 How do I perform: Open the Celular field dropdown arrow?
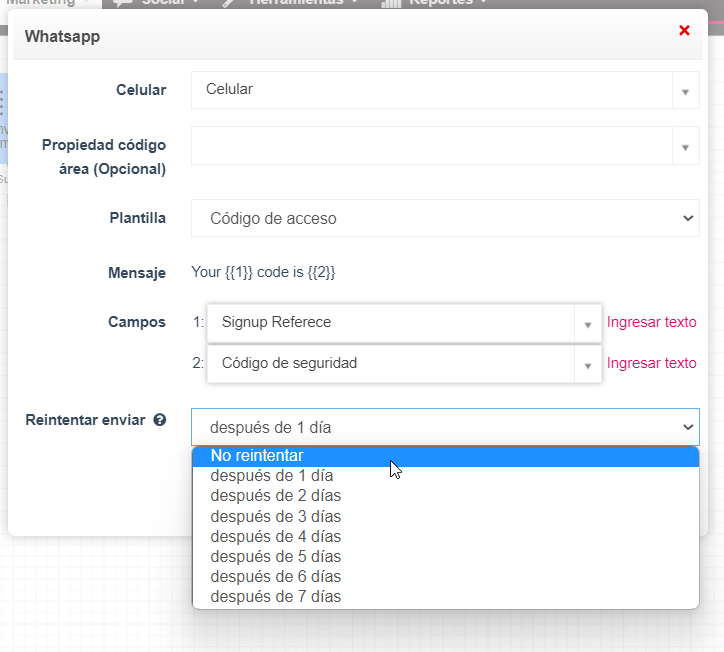pos(685,90)
